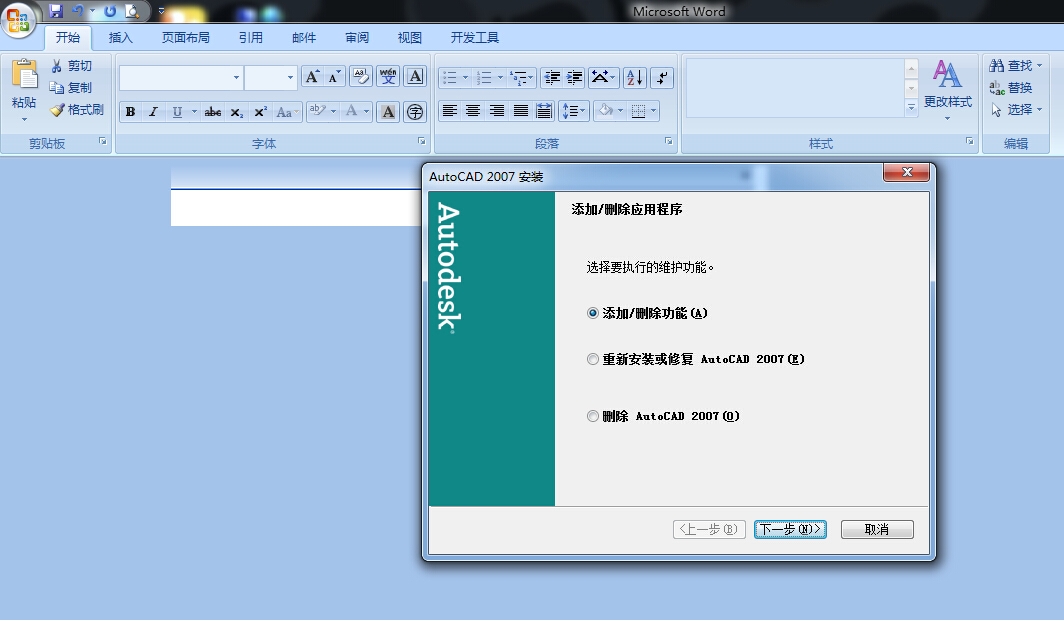Click inside the Word document page

click(x=295, y=207)
